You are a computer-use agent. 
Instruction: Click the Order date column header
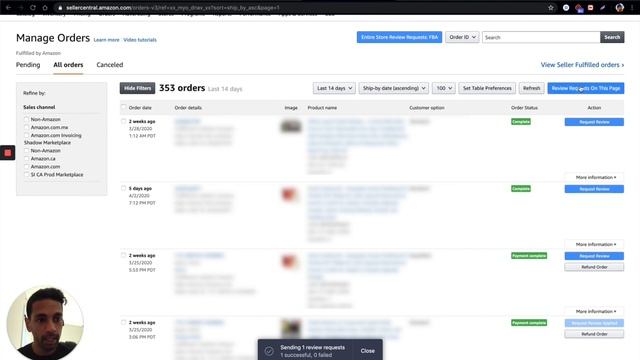point(140,108)
